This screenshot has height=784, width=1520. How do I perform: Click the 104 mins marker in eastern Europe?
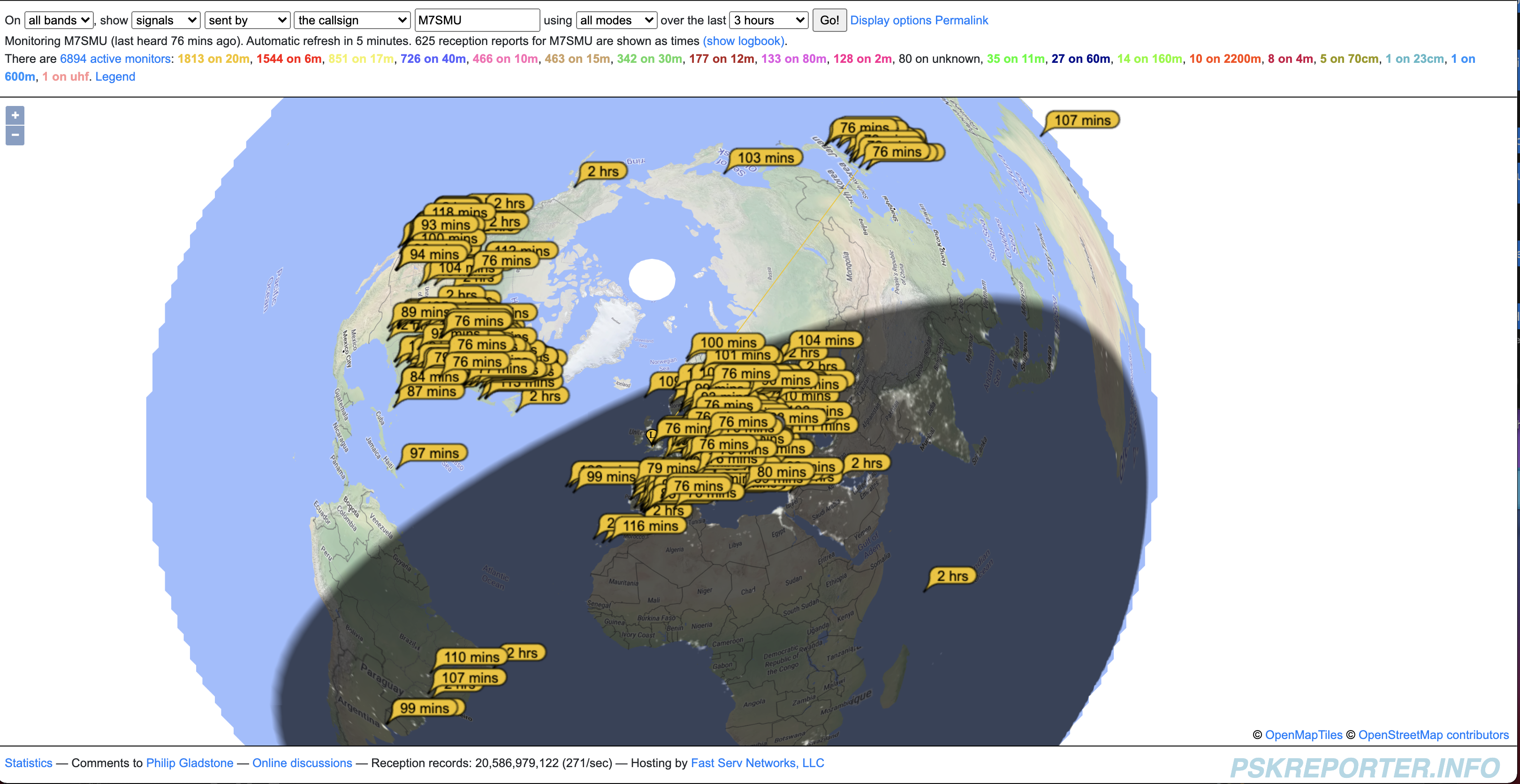pos(826,340)
